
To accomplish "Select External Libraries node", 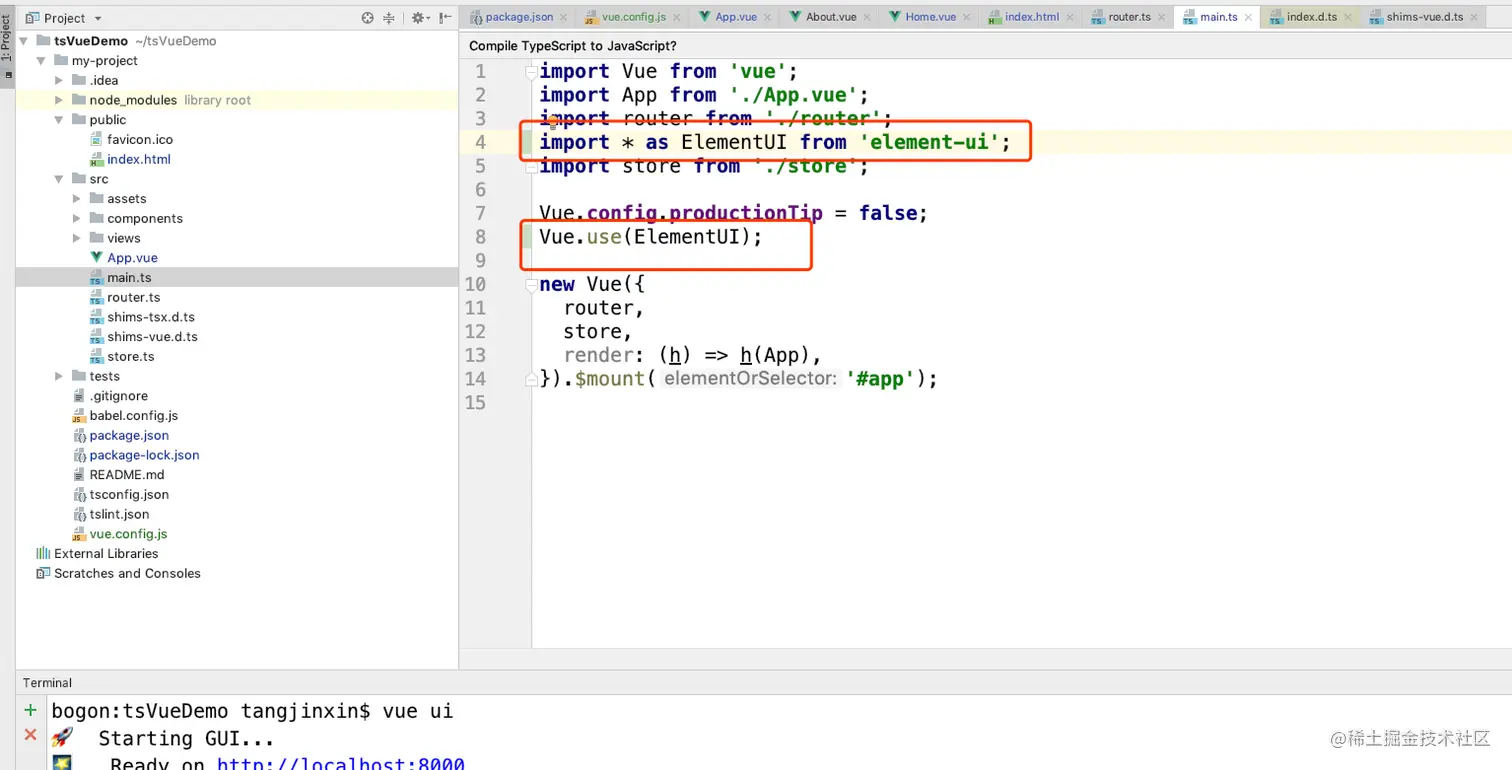I will 106,554.
